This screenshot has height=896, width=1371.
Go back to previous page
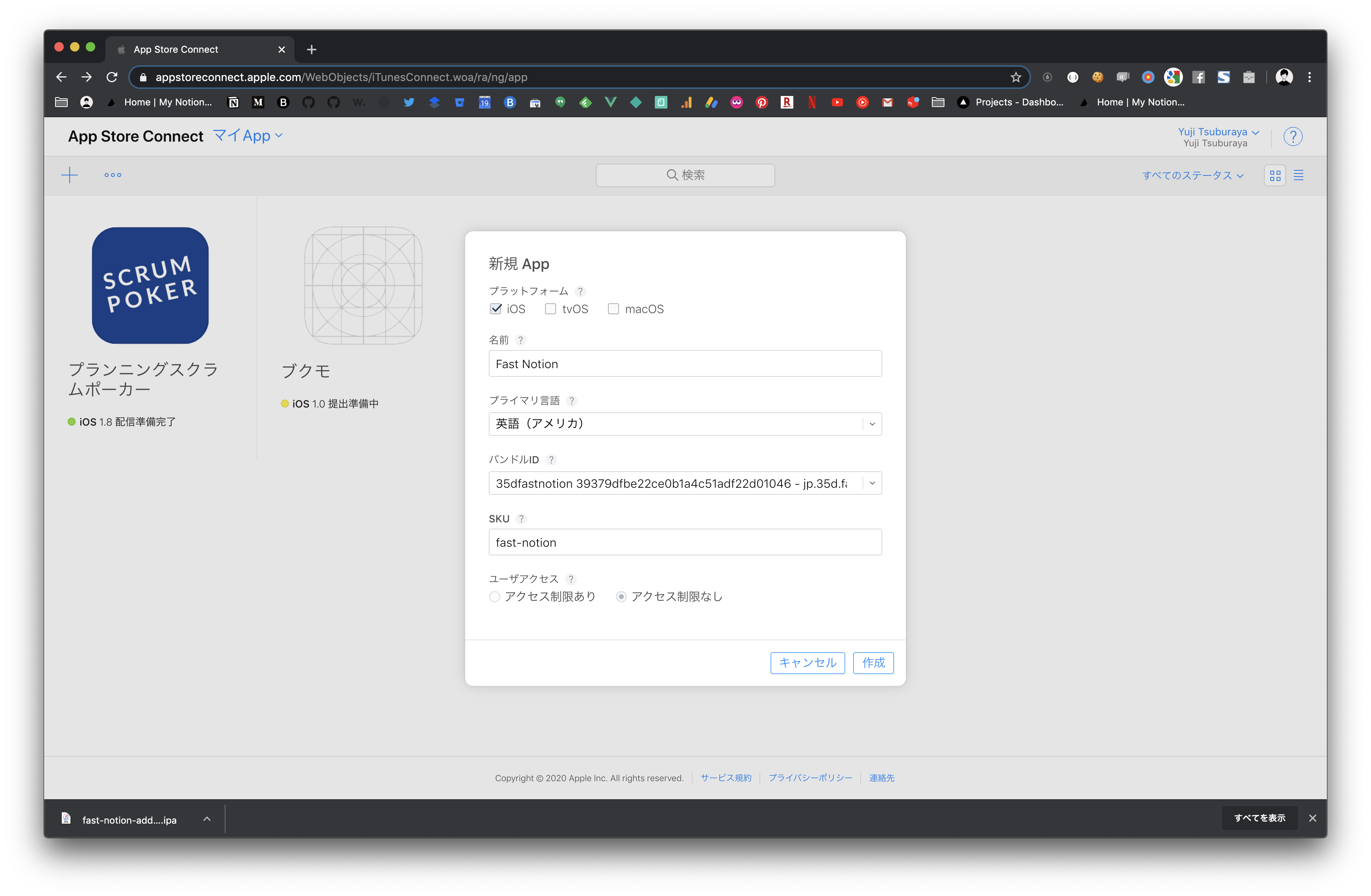61,77
